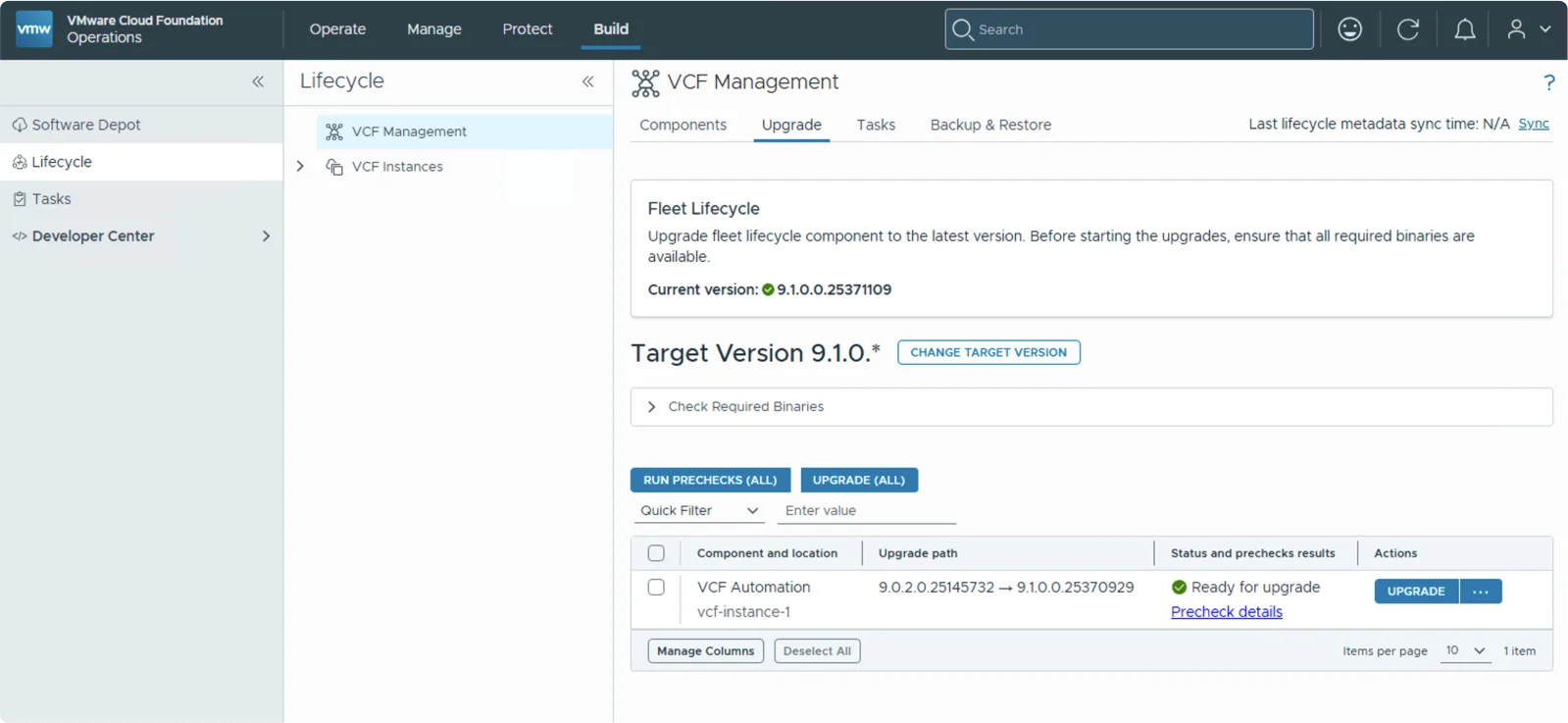Switch to the Tasks tab
This screenshot has width=1568, height=723.
click(876, 125)
